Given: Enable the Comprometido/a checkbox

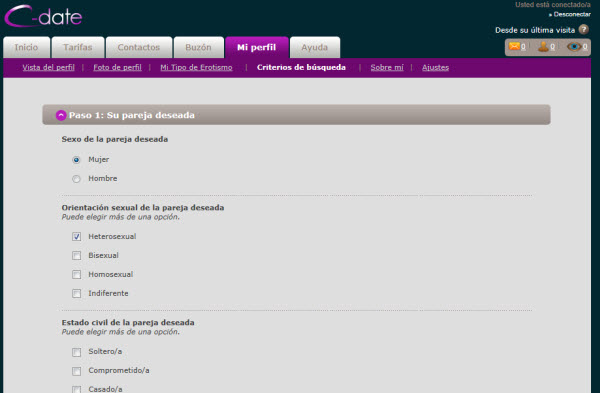Looking at the screenshot, I should 77,371.
